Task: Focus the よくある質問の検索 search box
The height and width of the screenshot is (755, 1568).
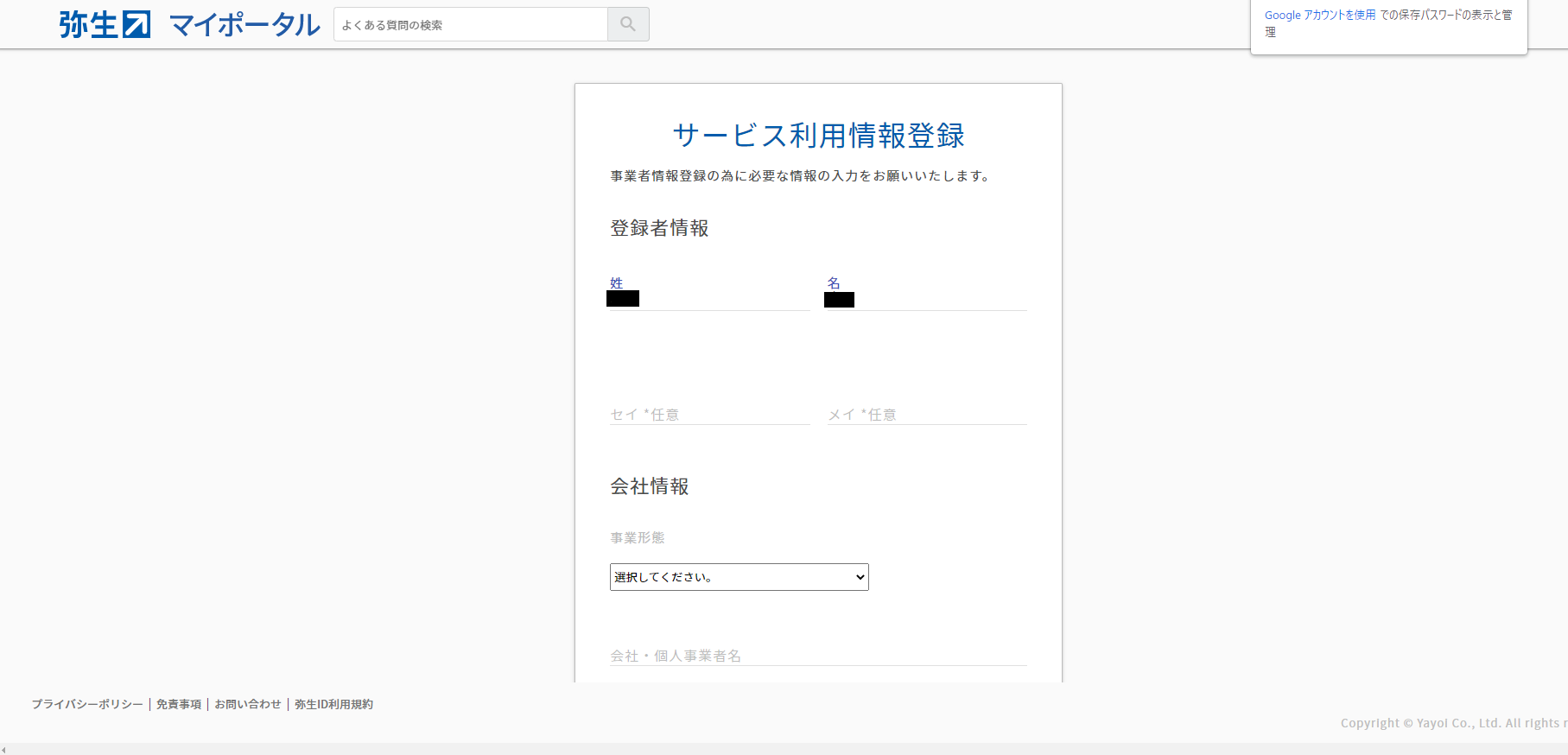Action: pyautogui.click(x=471, y=25)
